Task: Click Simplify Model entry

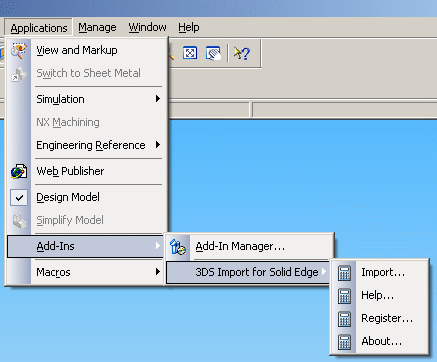Action: point(87,220)
